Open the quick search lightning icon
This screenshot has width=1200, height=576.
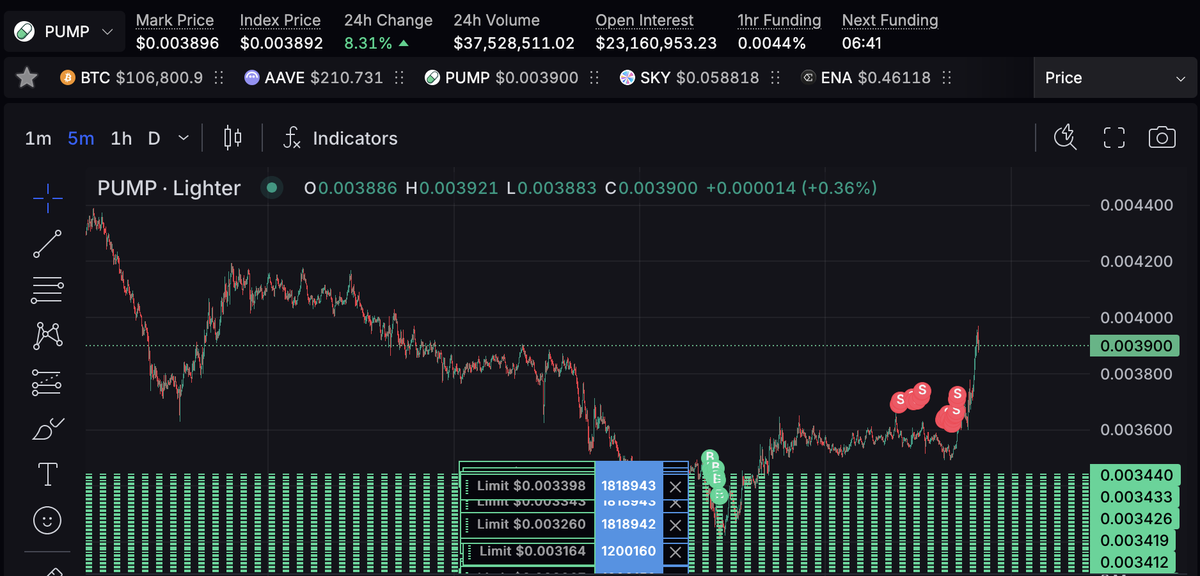pos(1066,138)
